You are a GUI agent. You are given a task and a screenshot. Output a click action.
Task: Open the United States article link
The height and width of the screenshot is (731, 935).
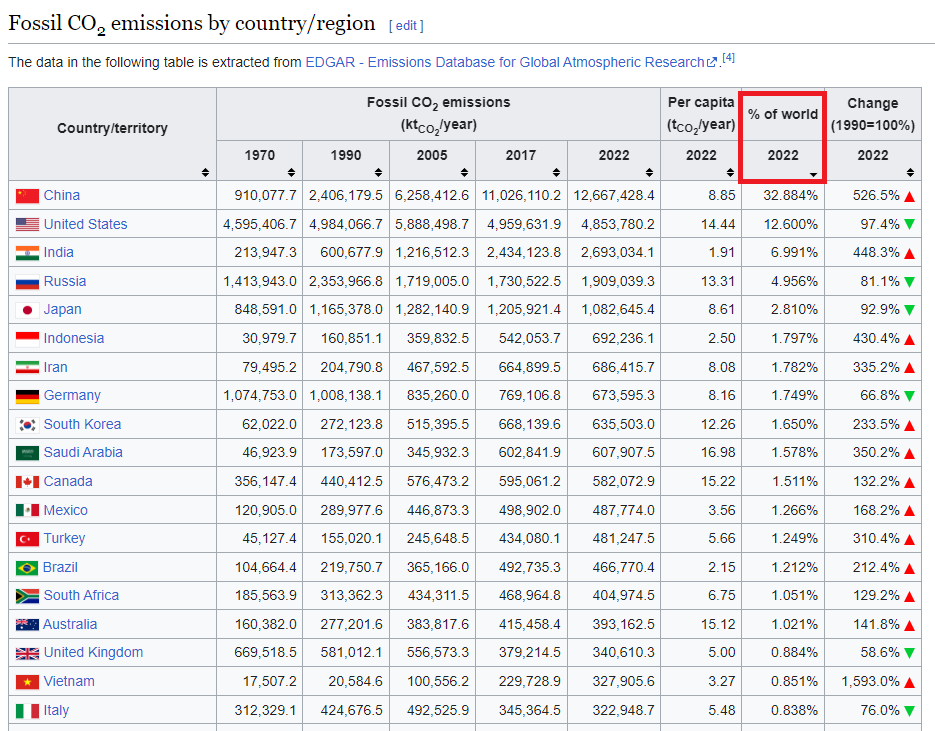(x=85, y=224)
